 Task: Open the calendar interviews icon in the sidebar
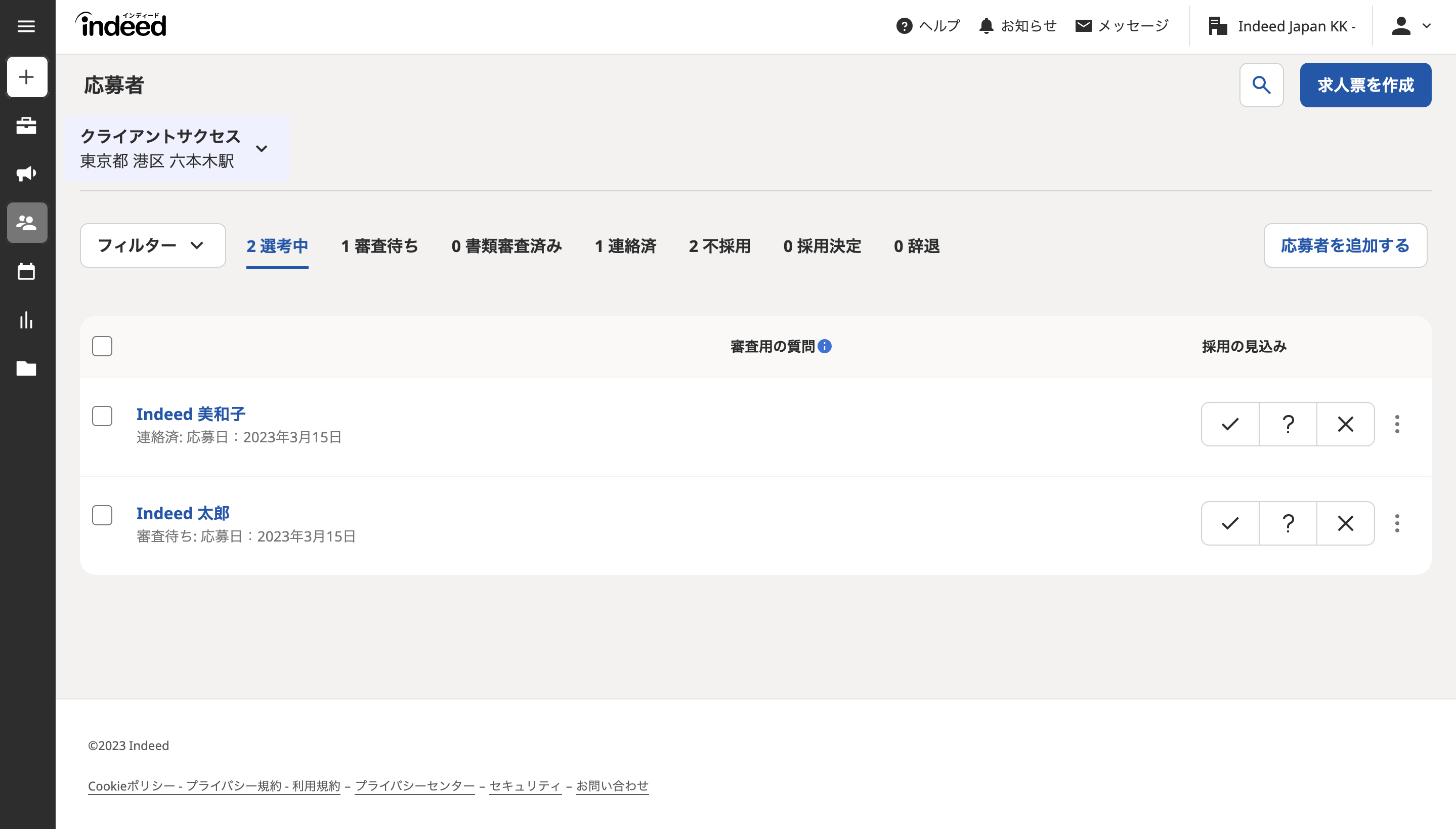tap(26, 272)
